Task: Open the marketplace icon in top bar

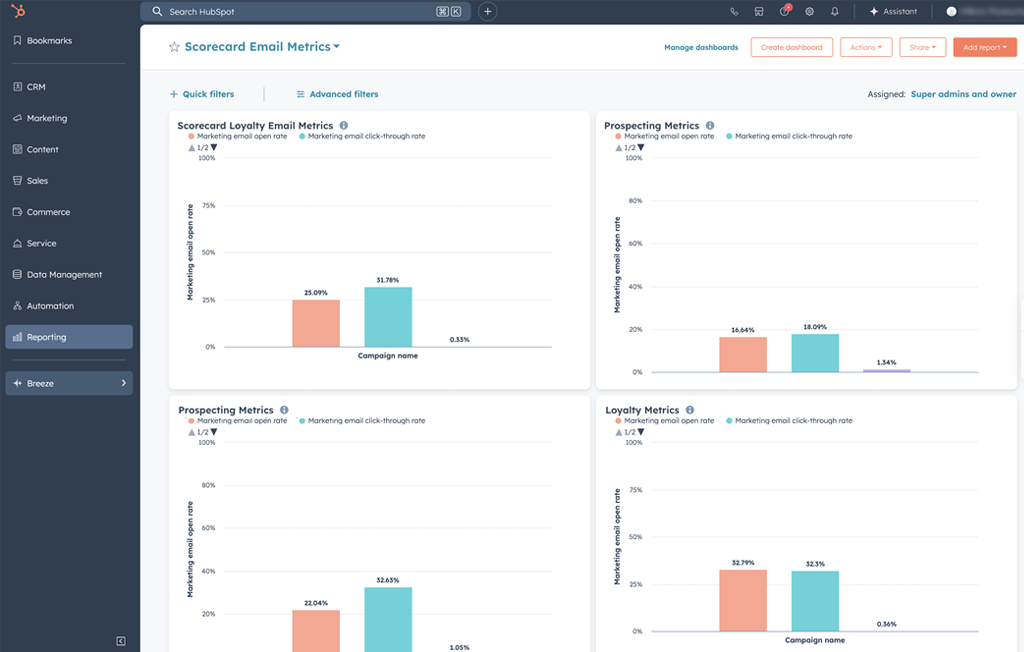Action: pos(759,12)
